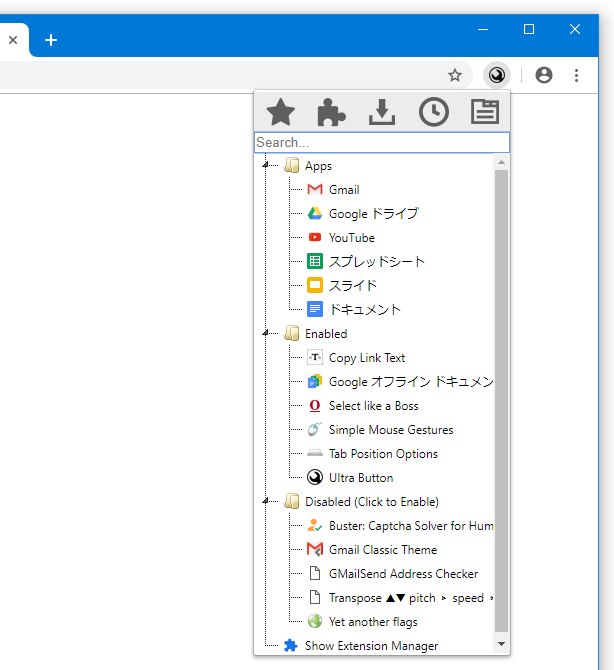Switch to the Extensions puzzle tab
This screenshot has height=670, width=614.
point(331,112)
